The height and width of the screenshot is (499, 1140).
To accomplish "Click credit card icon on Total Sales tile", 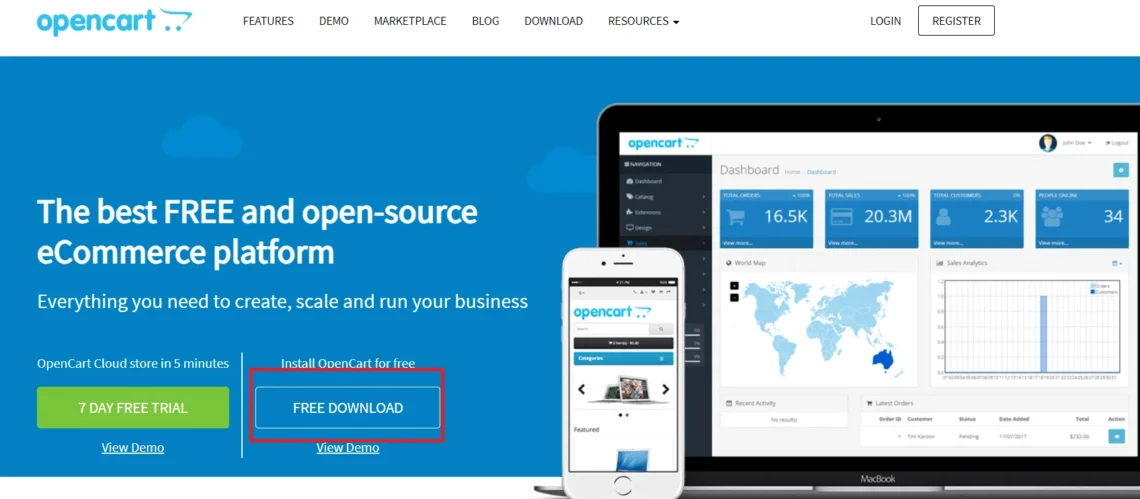I will [x=842, y=216].
